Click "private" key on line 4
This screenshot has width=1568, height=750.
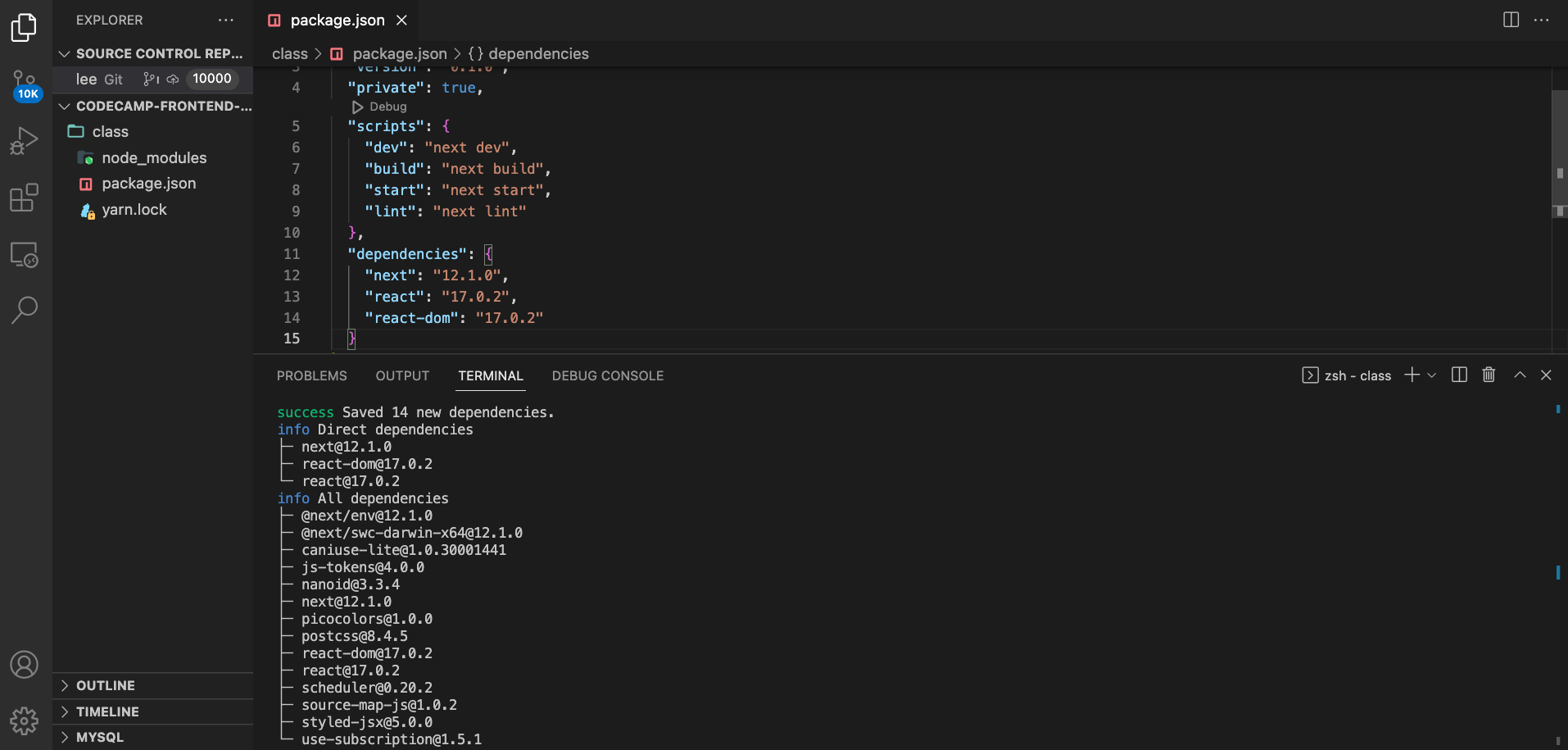386,88
